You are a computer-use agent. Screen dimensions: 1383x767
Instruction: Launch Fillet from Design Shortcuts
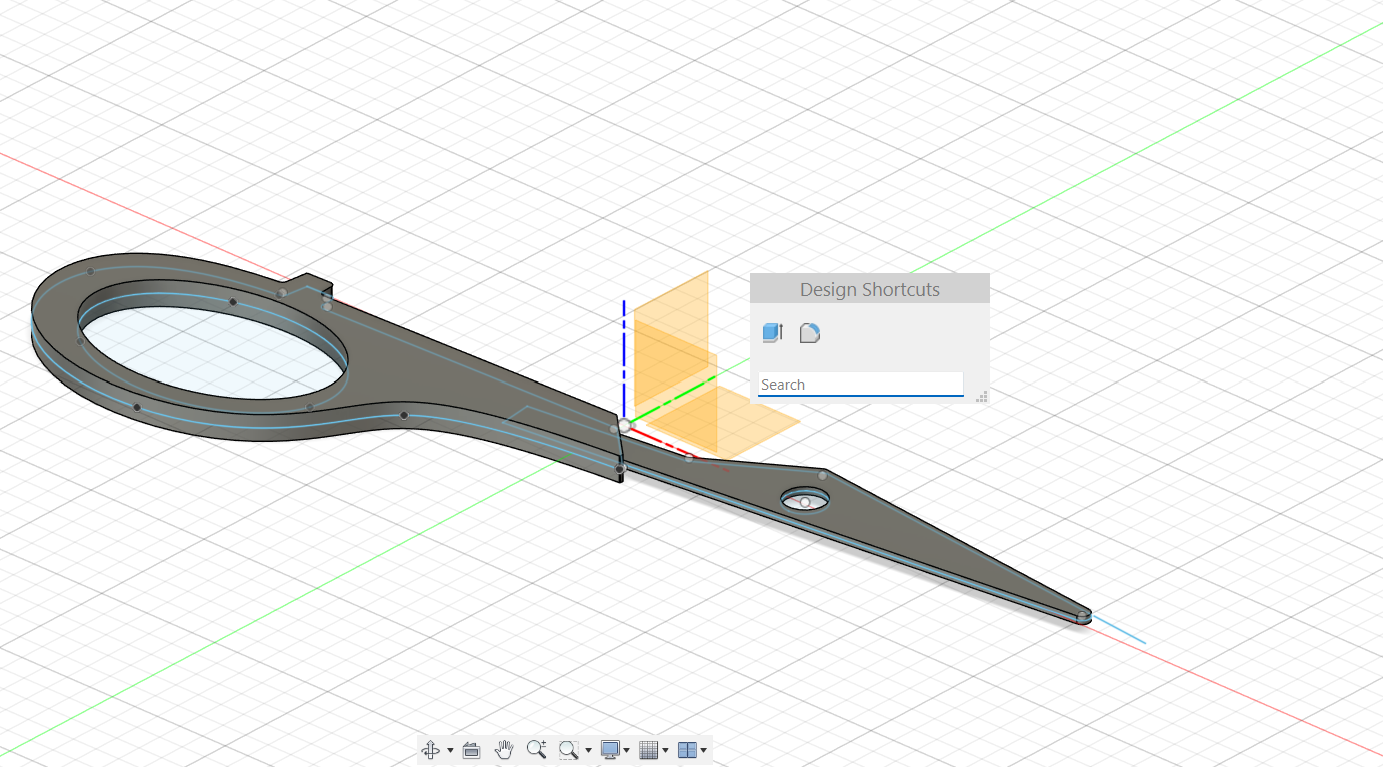point(810,333)
